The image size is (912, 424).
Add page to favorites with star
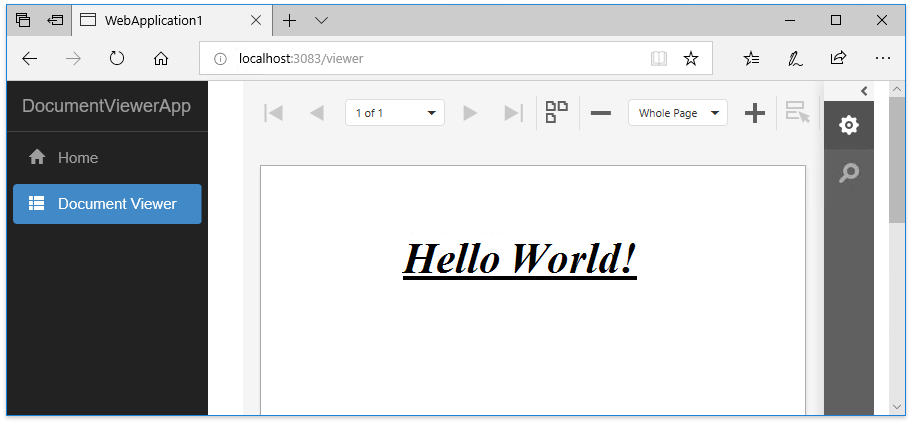point(691,59)
